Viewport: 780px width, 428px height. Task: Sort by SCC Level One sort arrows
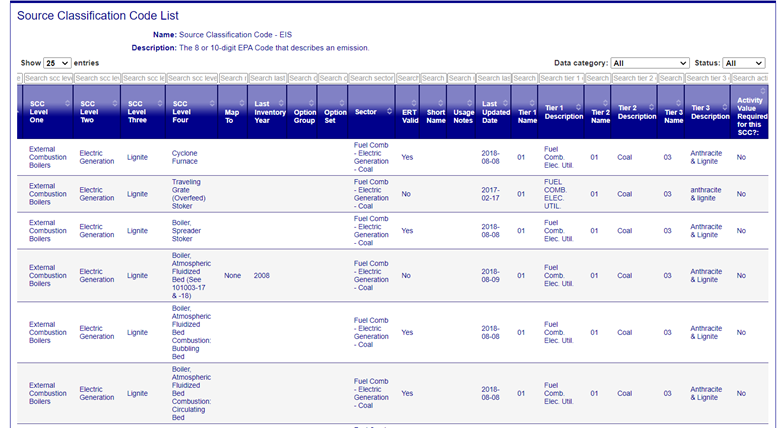point(67,104)
